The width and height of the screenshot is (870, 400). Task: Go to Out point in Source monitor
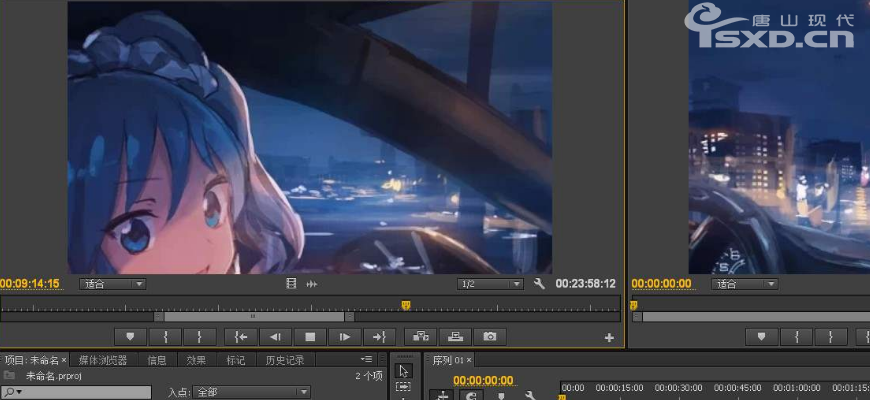[380, 336]
